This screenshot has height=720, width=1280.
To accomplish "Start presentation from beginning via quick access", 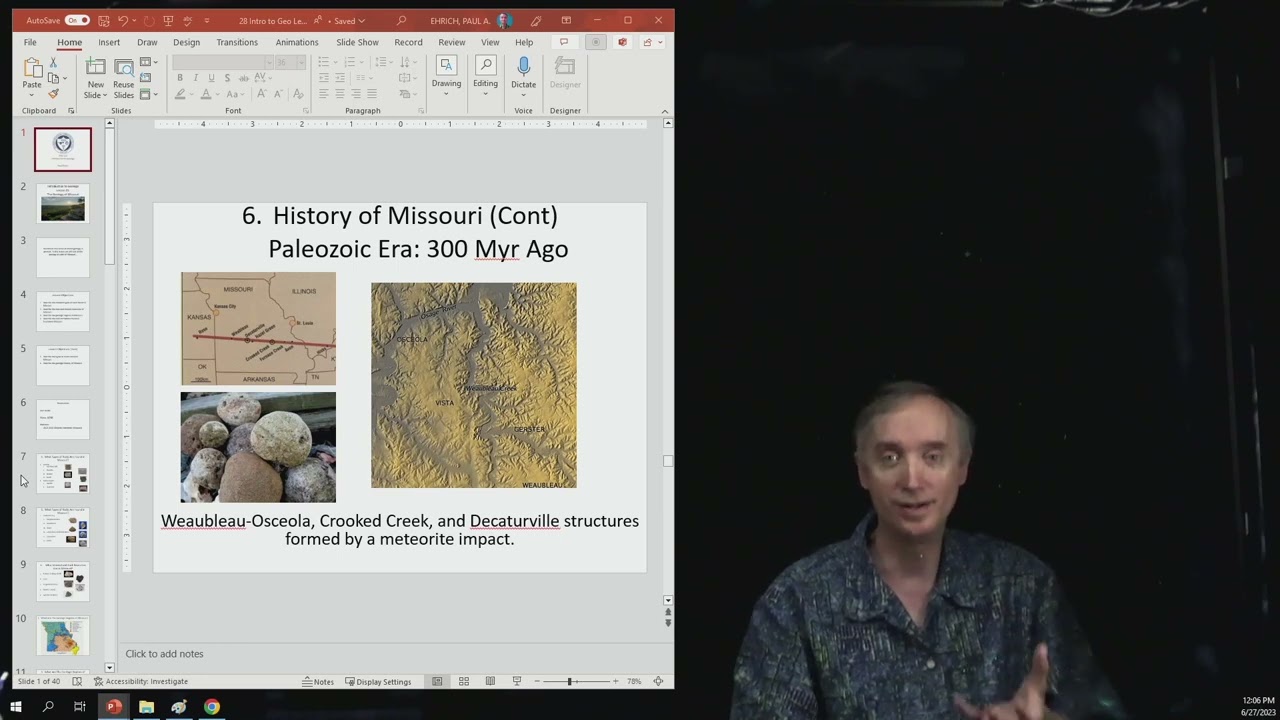I will coord(168,20).
